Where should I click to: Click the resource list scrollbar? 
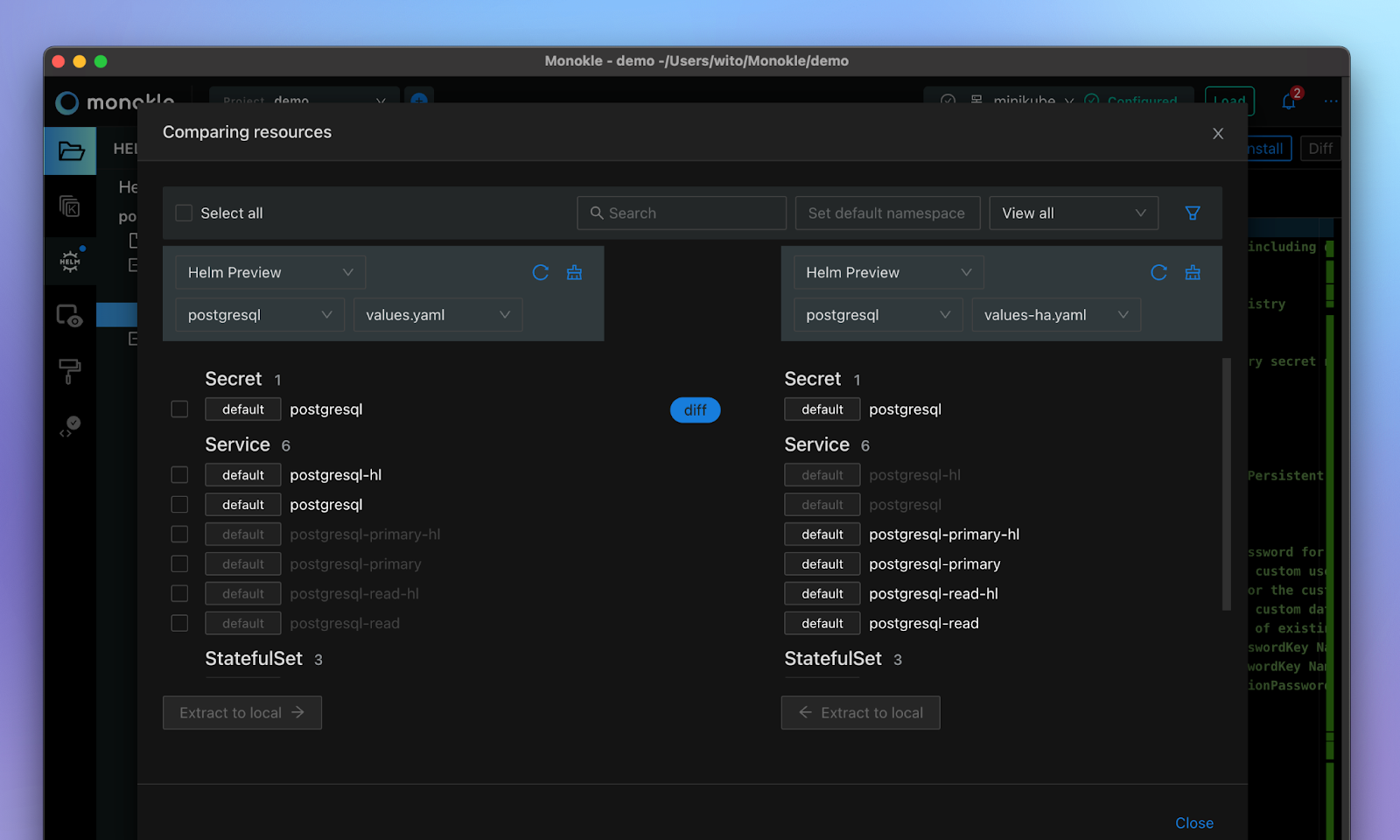pyautogui.click(x=1226, y=483)
